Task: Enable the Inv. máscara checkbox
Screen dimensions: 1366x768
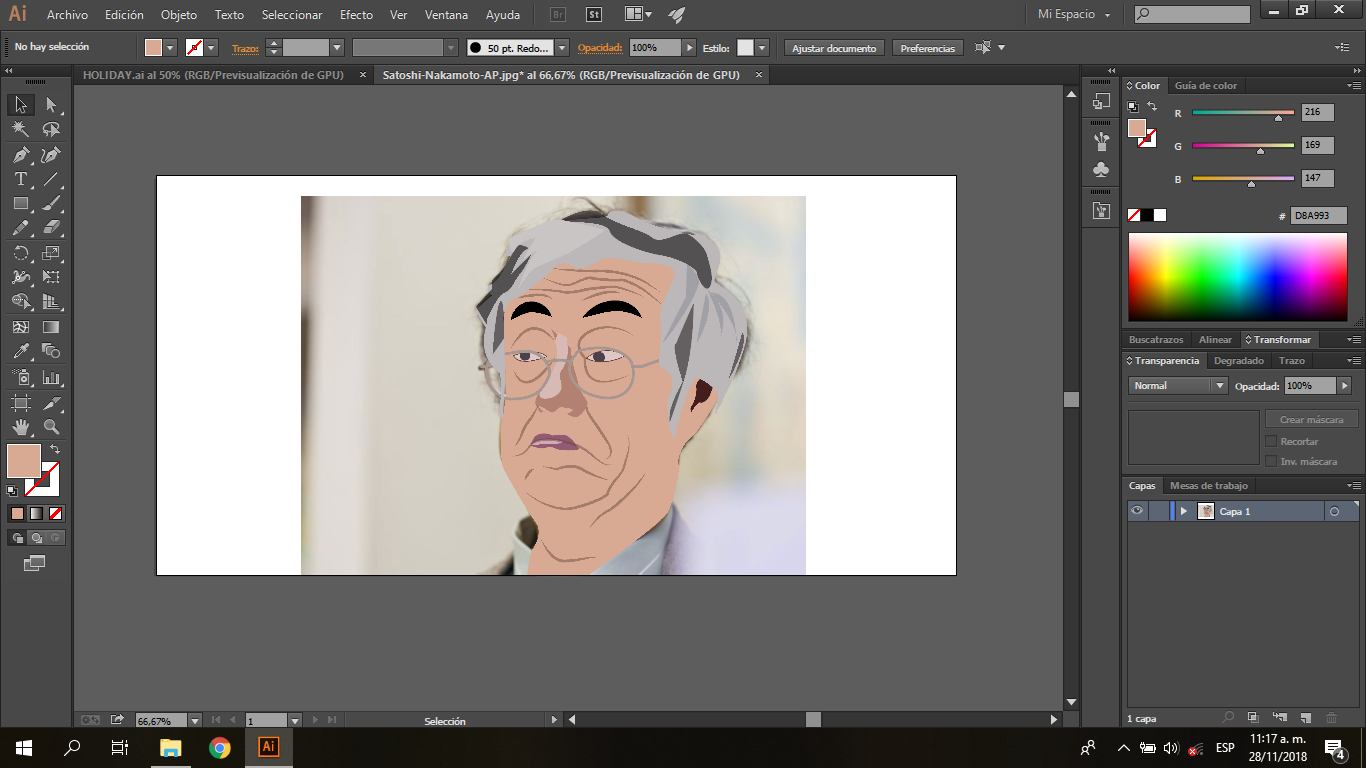Action: (1271, 461)
